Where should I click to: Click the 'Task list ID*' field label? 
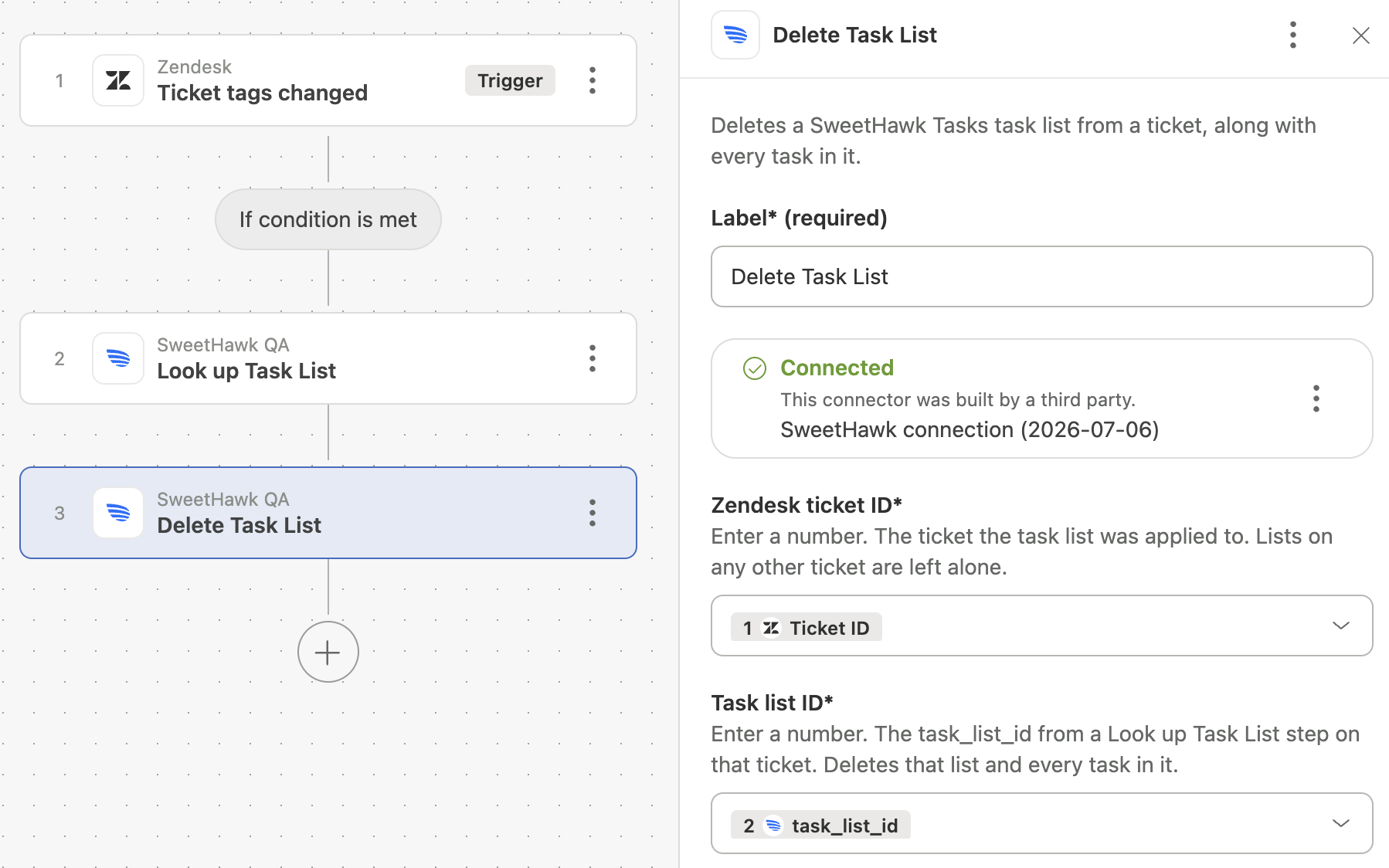coord(772,703)
